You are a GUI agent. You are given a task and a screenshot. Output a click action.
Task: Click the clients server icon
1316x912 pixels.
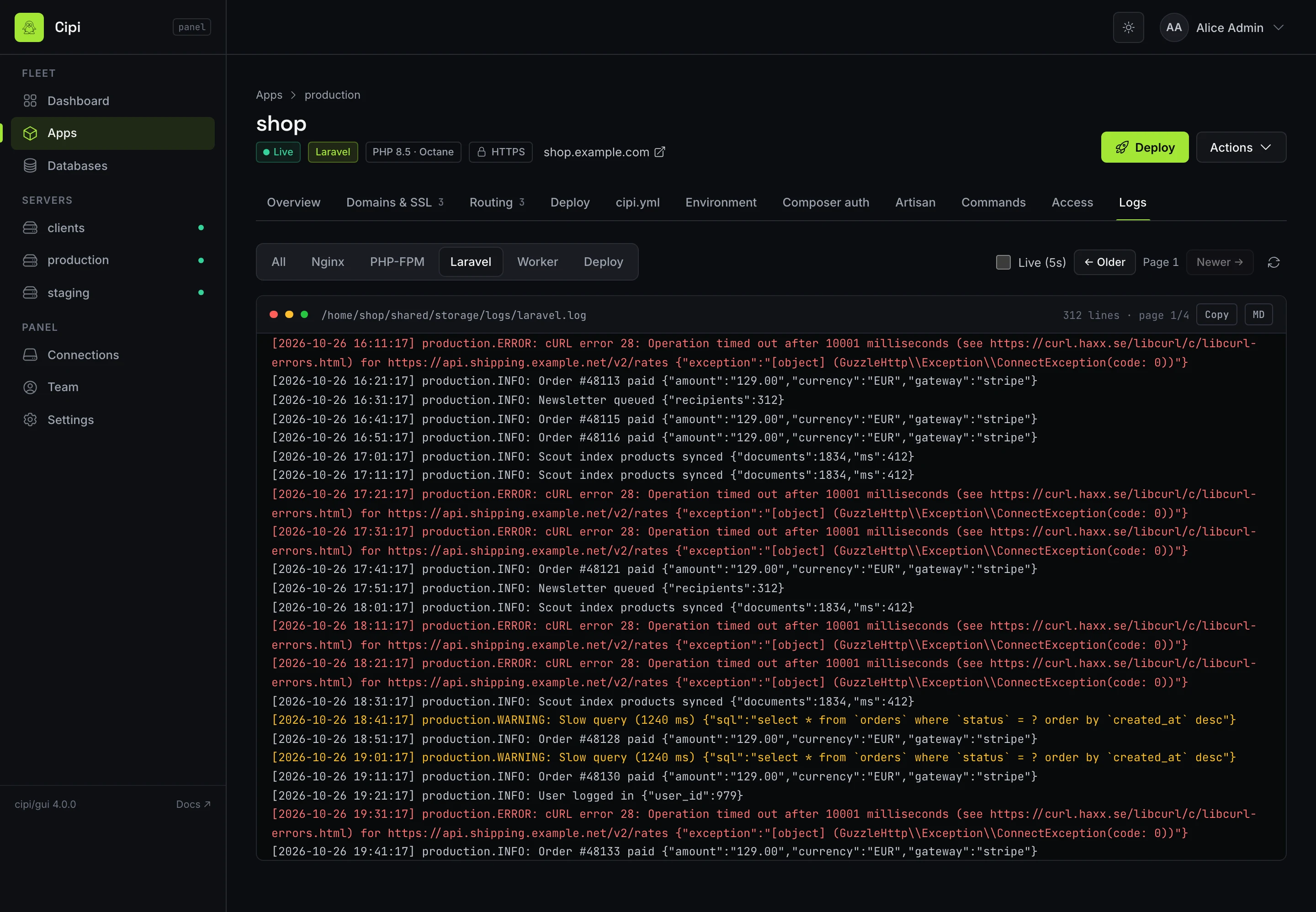pyautogui.click(x=30, y=228)
